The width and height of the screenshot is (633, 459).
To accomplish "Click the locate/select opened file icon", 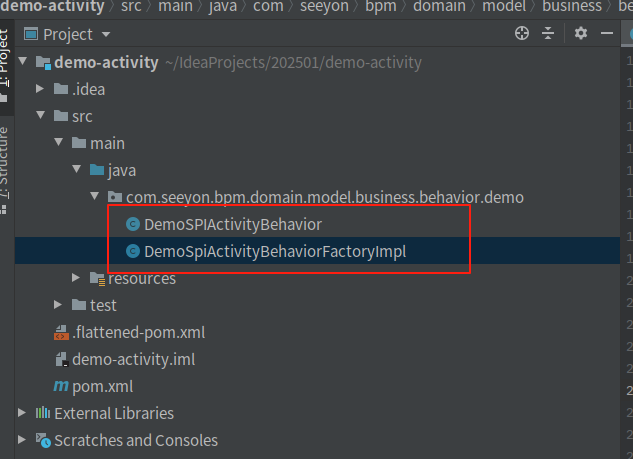I will [x=521, y=34].
